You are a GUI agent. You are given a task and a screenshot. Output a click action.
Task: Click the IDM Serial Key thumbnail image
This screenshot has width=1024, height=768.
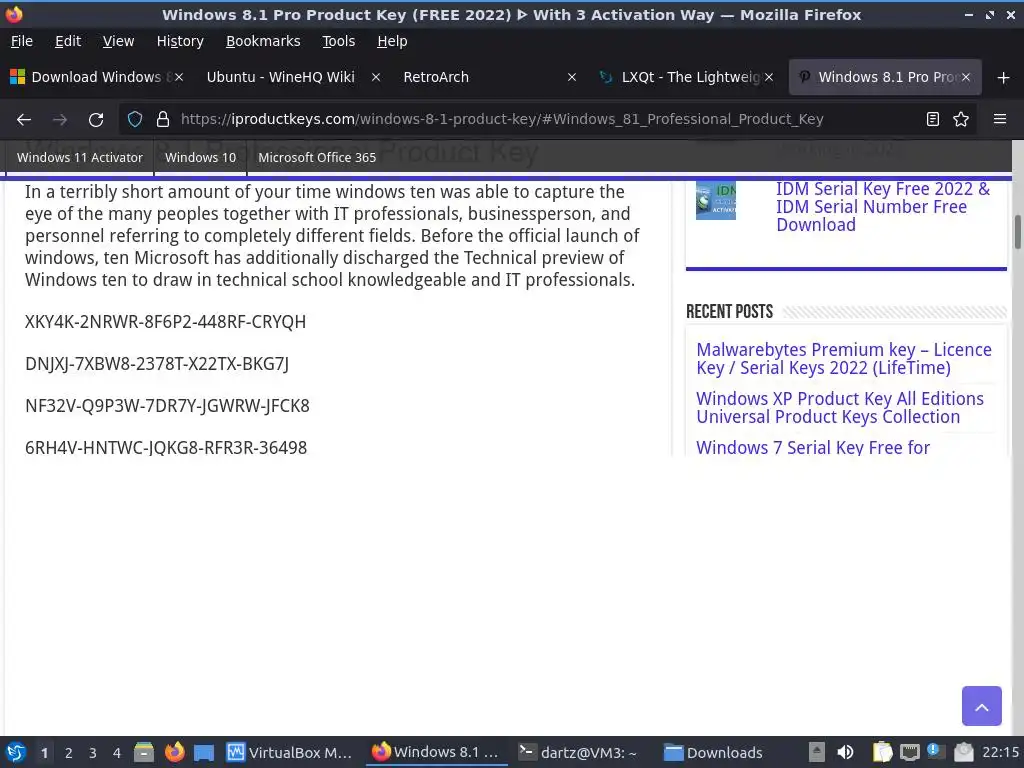pos(716,200)
